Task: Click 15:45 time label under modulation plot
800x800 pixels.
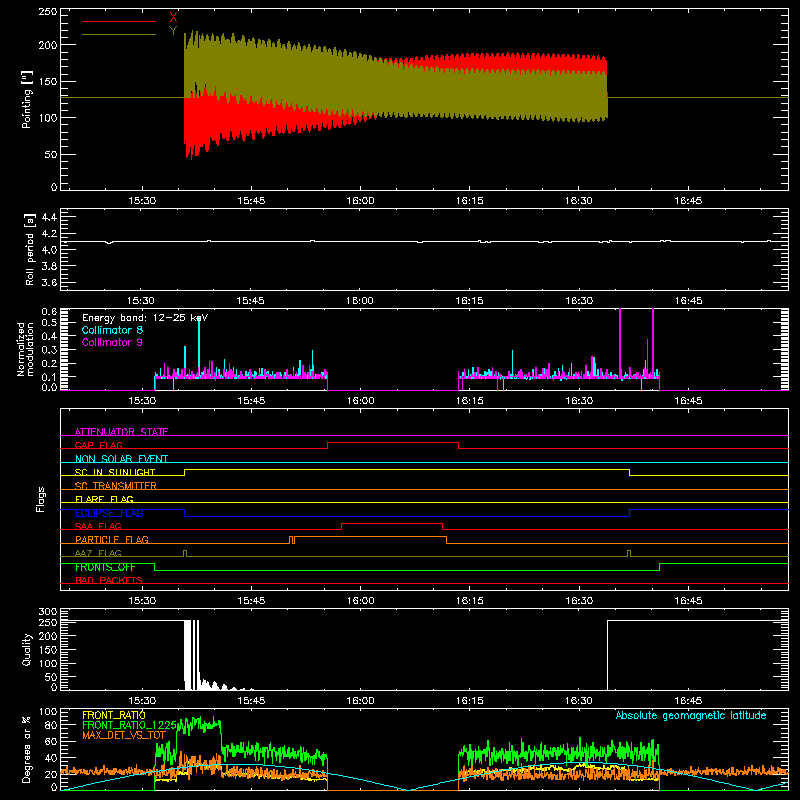Action: tap(251, 401)
